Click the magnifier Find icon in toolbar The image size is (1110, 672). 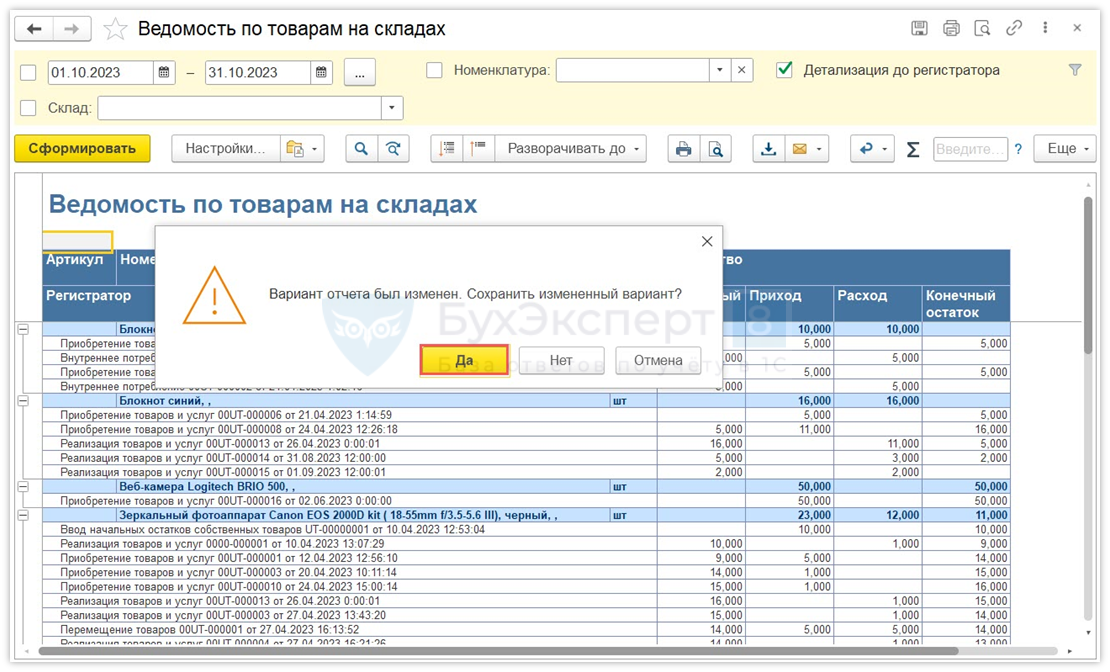tap(361, 149)
